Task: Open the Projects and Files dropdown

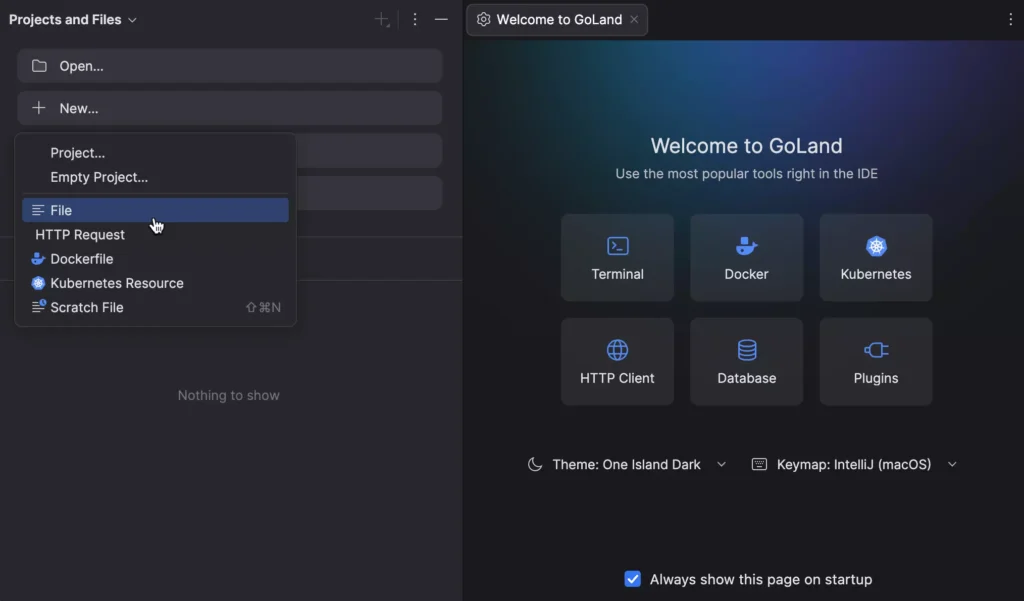Action: 72,18
